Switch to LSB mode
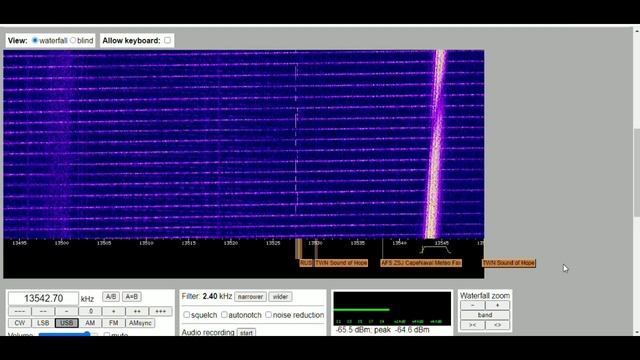The width and height of the screenshot is (640, 360). 43,323
